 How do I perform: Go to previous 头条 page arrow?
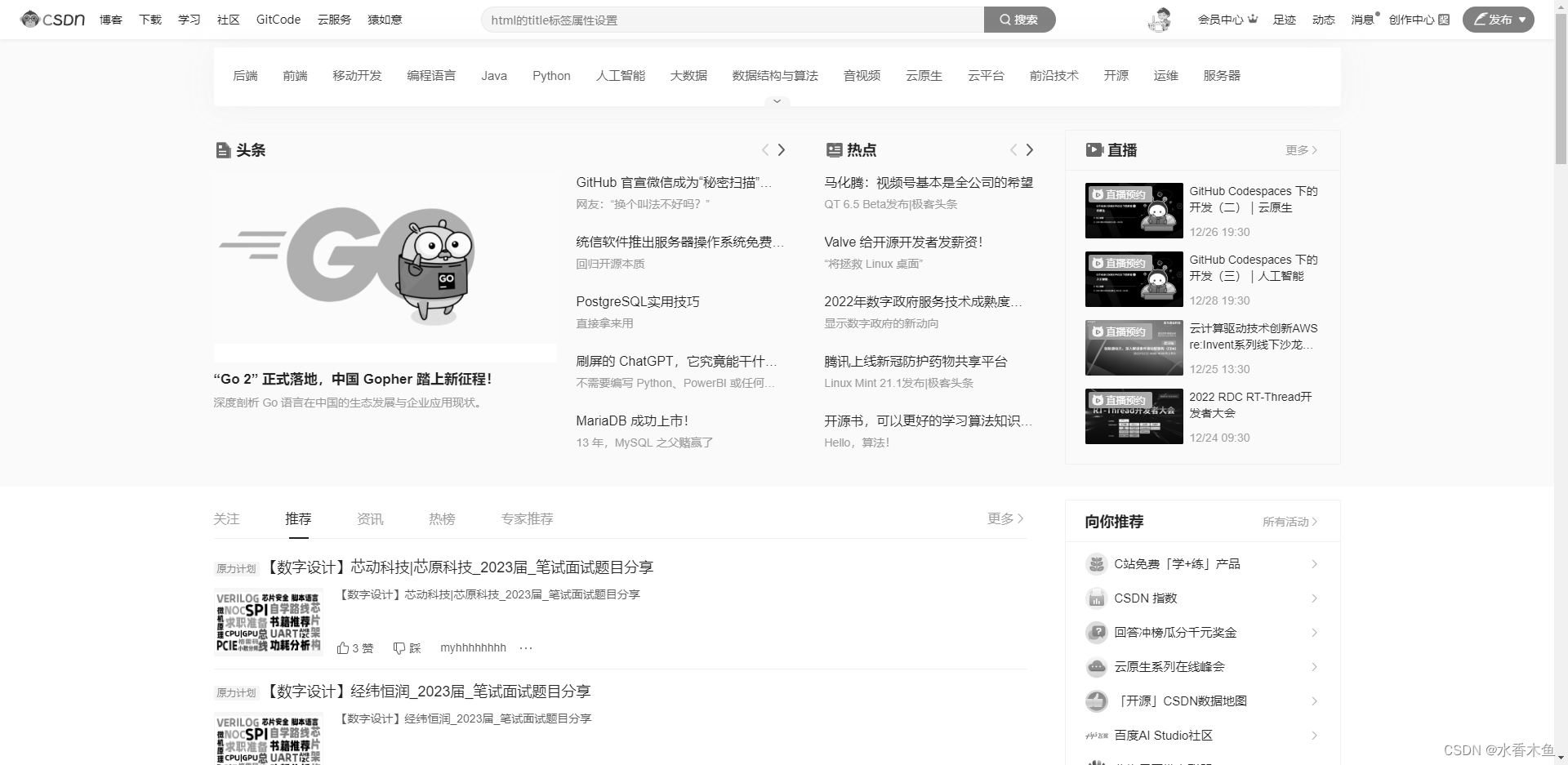(765, 150)
